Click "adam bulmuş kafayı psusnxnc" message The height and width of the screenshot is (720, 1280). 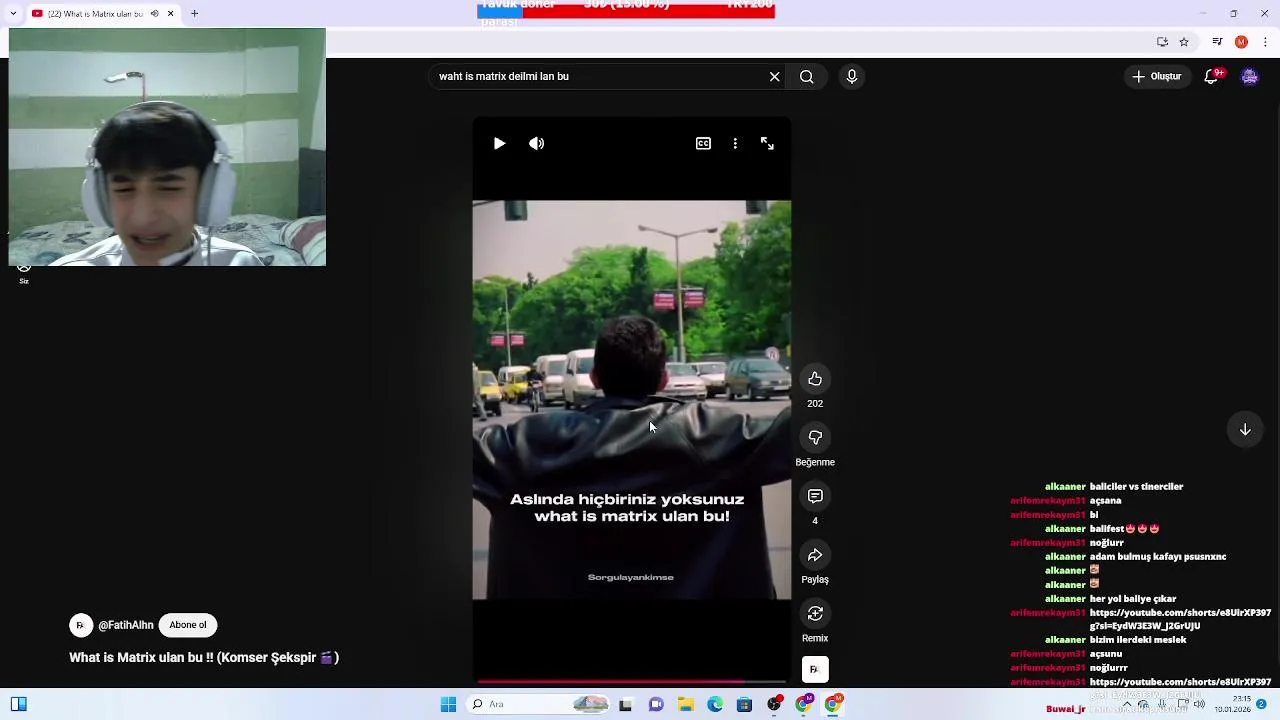[1158, 557]
